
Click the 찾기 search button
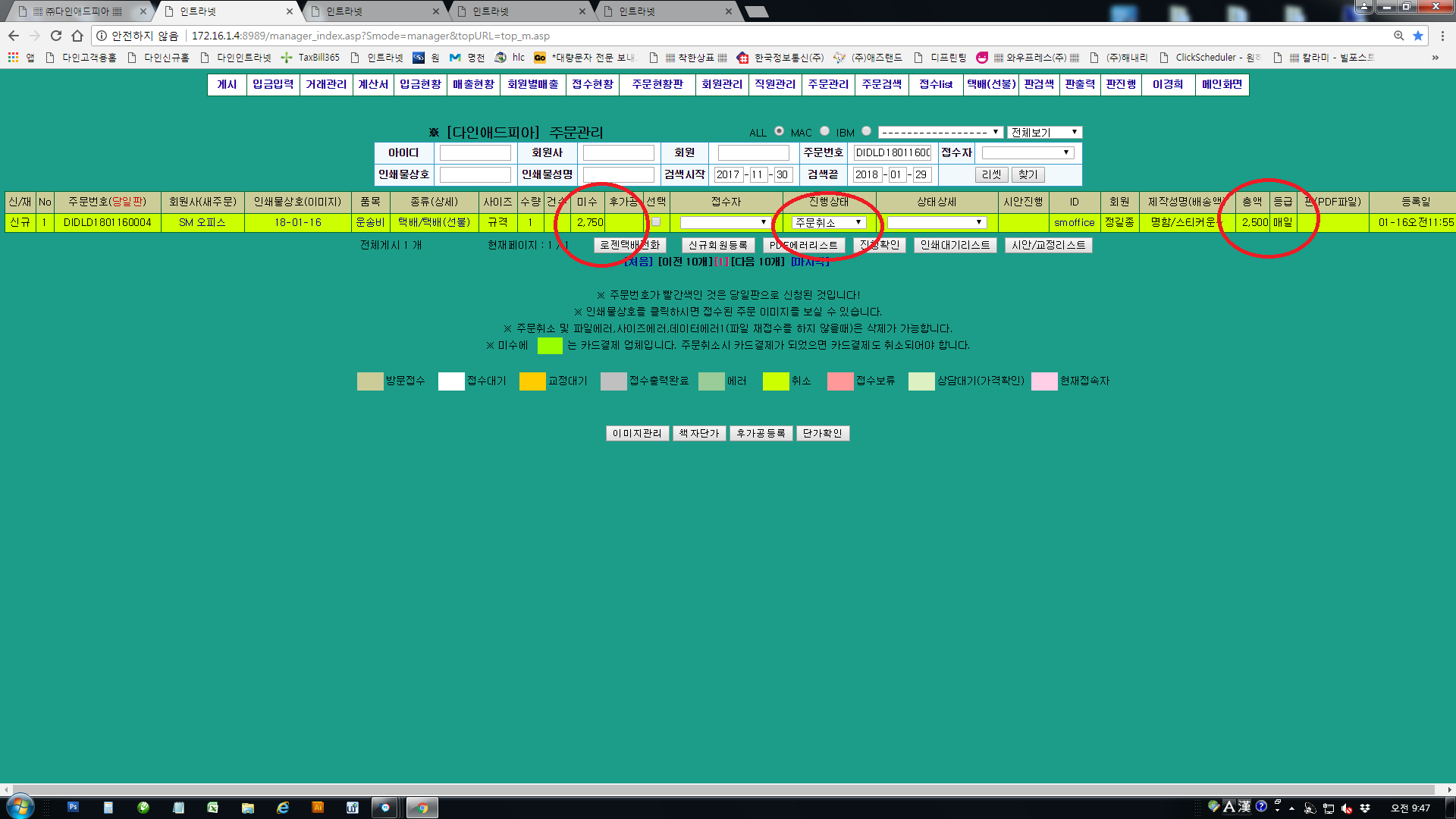pos(1028,174)
